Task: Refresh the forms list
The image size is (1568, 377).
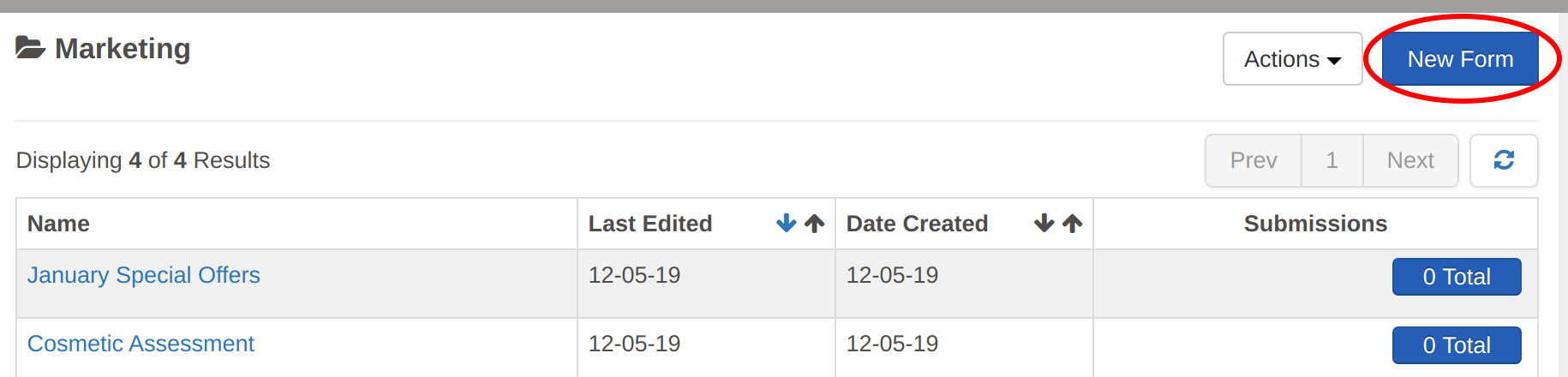Action: tap(1504, 160)
